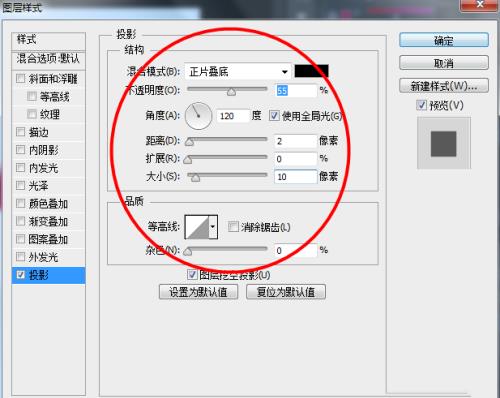Click the 距离 slider handle

click(189, 142)
